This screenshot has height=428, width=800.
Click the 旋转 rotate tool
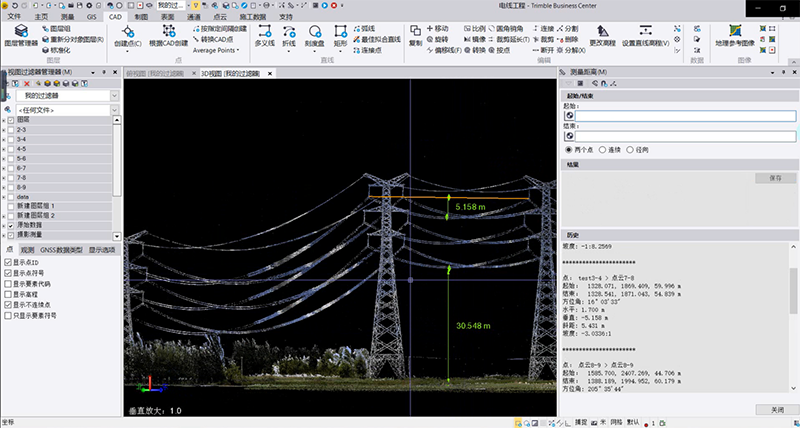(437, 39)
